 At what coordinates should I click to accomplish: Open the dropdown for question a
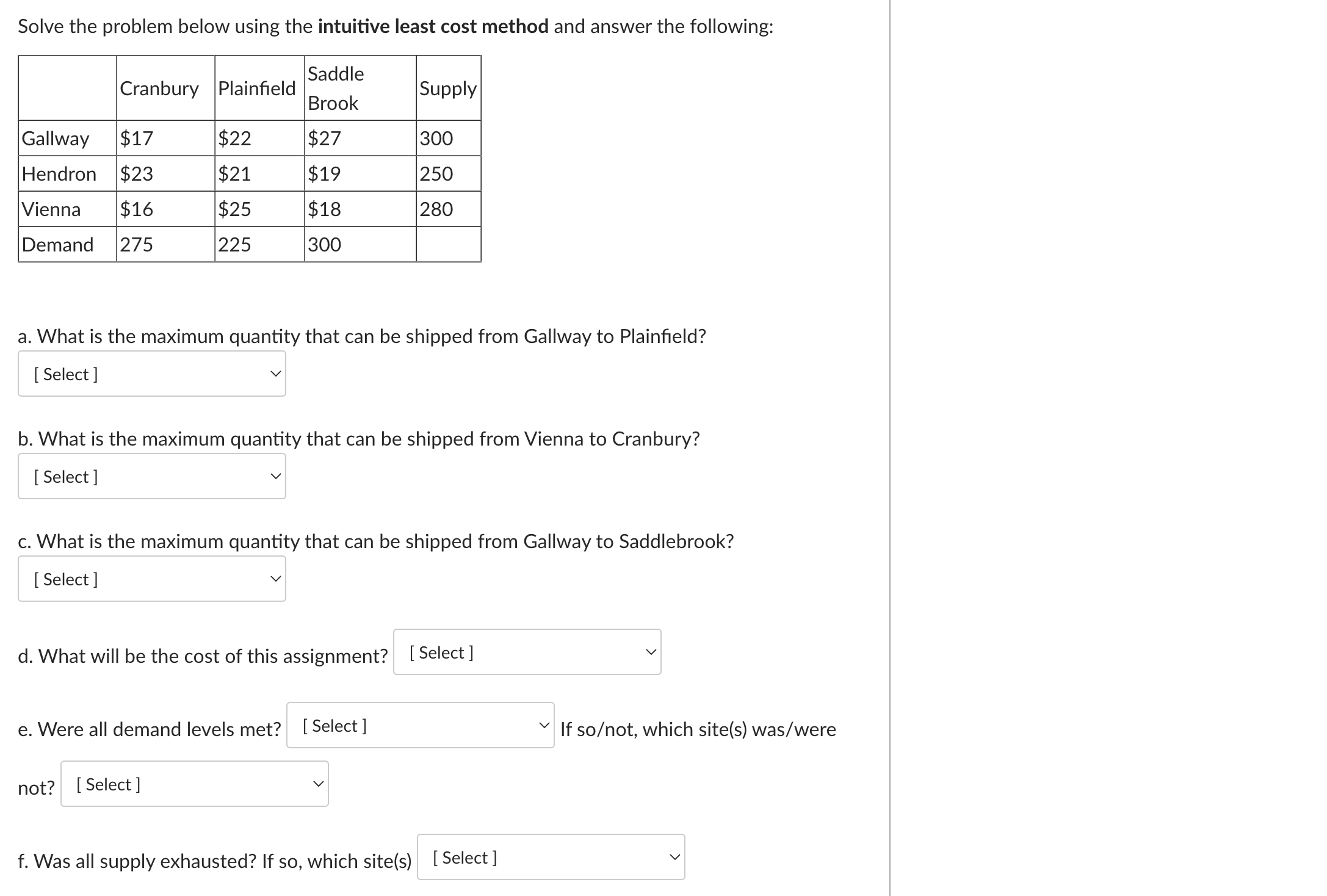151,374
